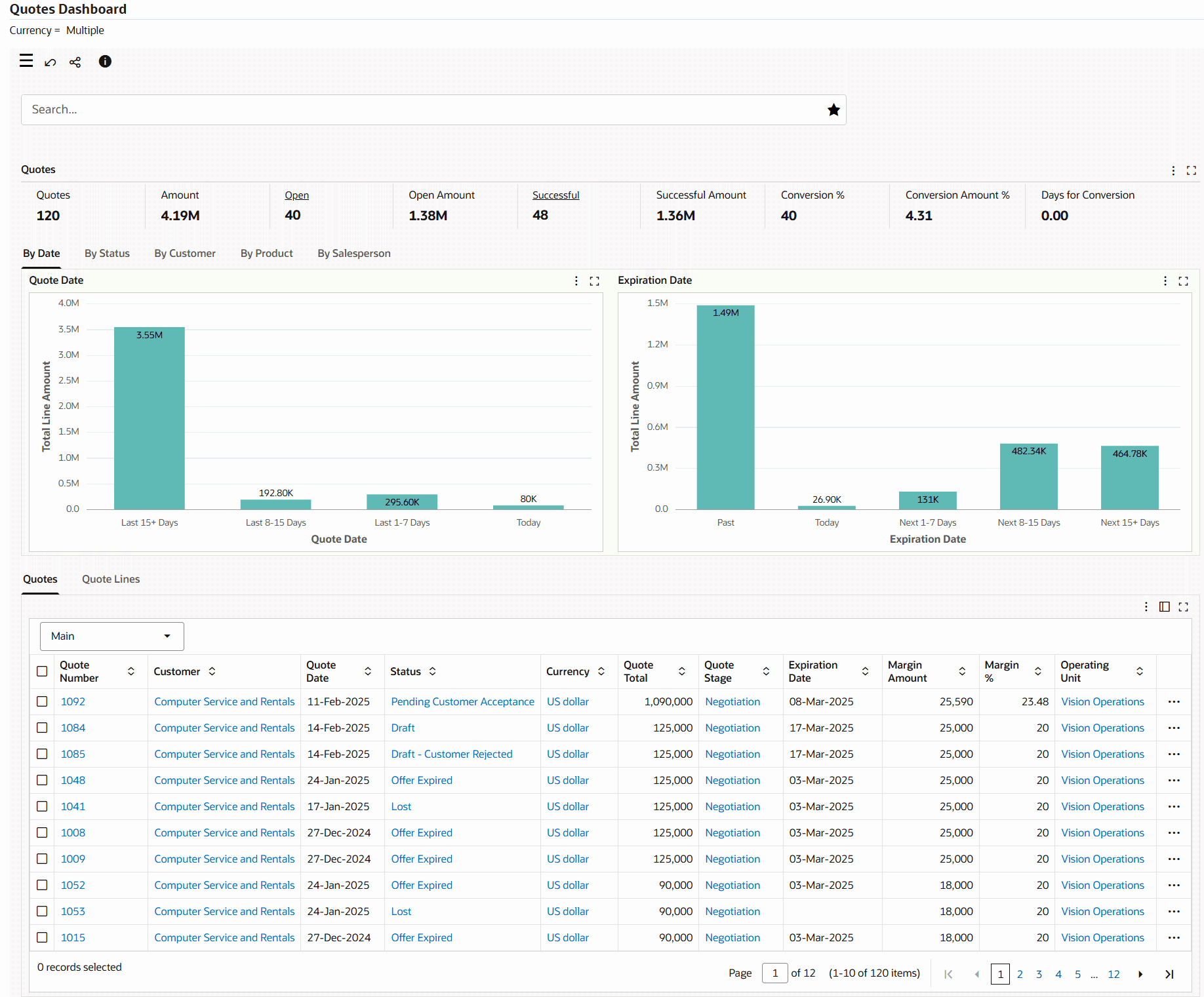Click the Open metric link
The height and width of the screenshot is (997, 1204).
point(296,195)
